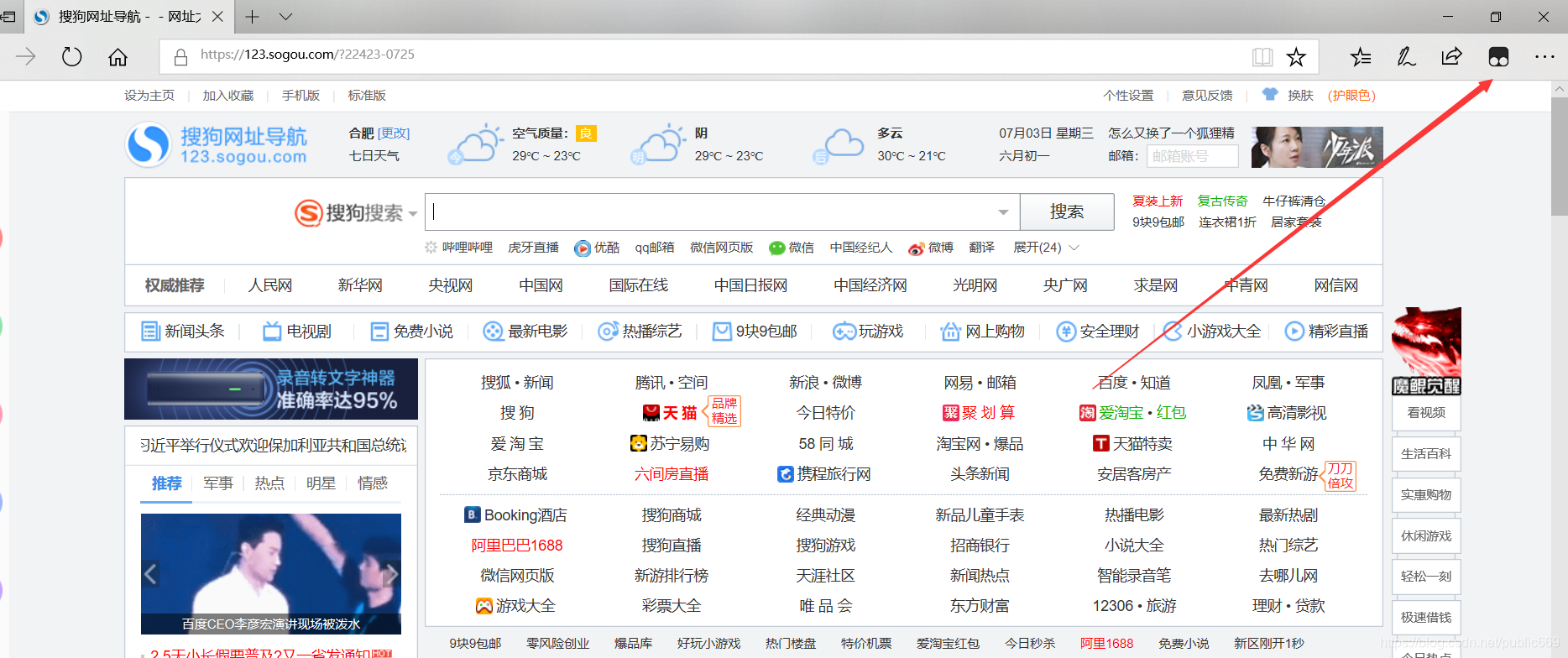Open 人民网 recommended site
The width and height of the screenshot is (1568, 658).
pyautogui.click(x=270, y=285)
